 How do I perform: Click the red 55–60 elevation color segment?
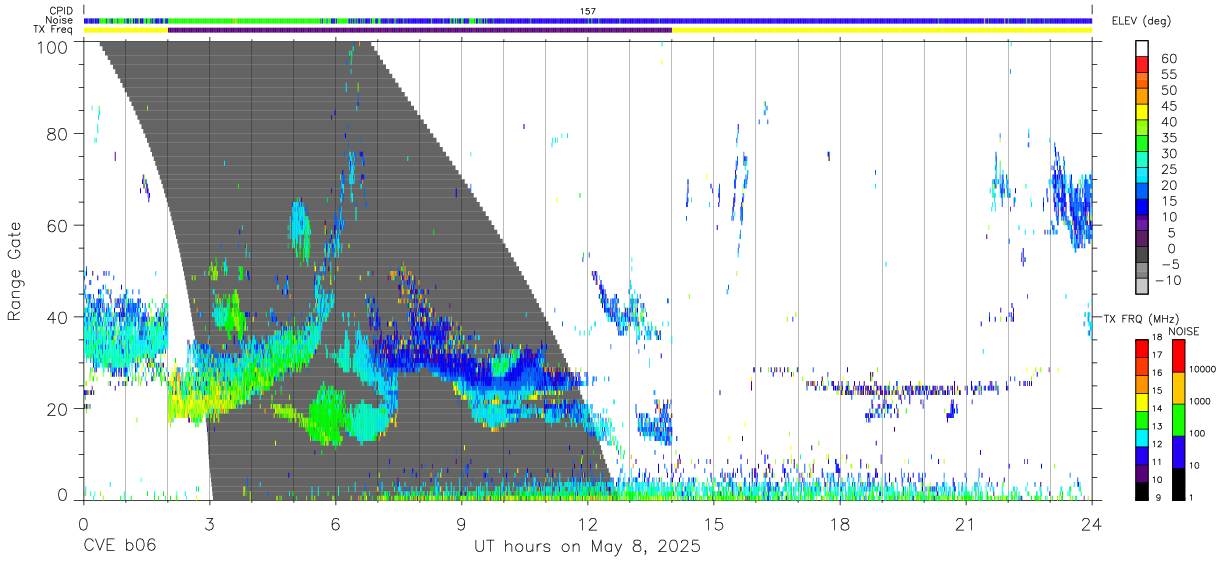pos(1142,66)
